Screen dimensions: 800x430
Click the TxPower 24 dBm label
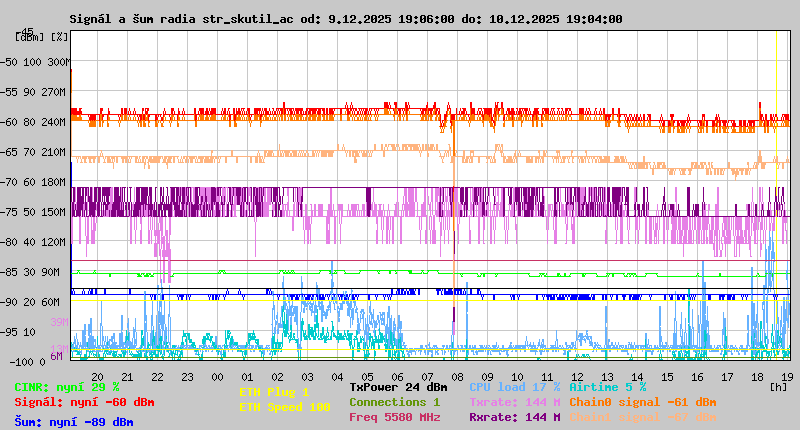tap(398, 387)
